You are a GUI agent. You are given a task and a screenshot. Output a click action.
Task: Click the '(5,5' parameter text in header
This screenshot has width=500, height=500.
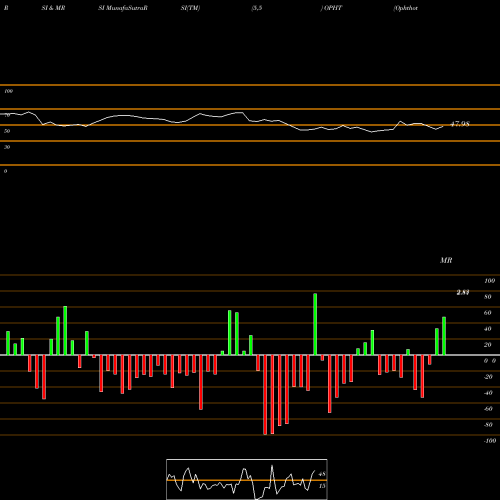tap(257, 8)
